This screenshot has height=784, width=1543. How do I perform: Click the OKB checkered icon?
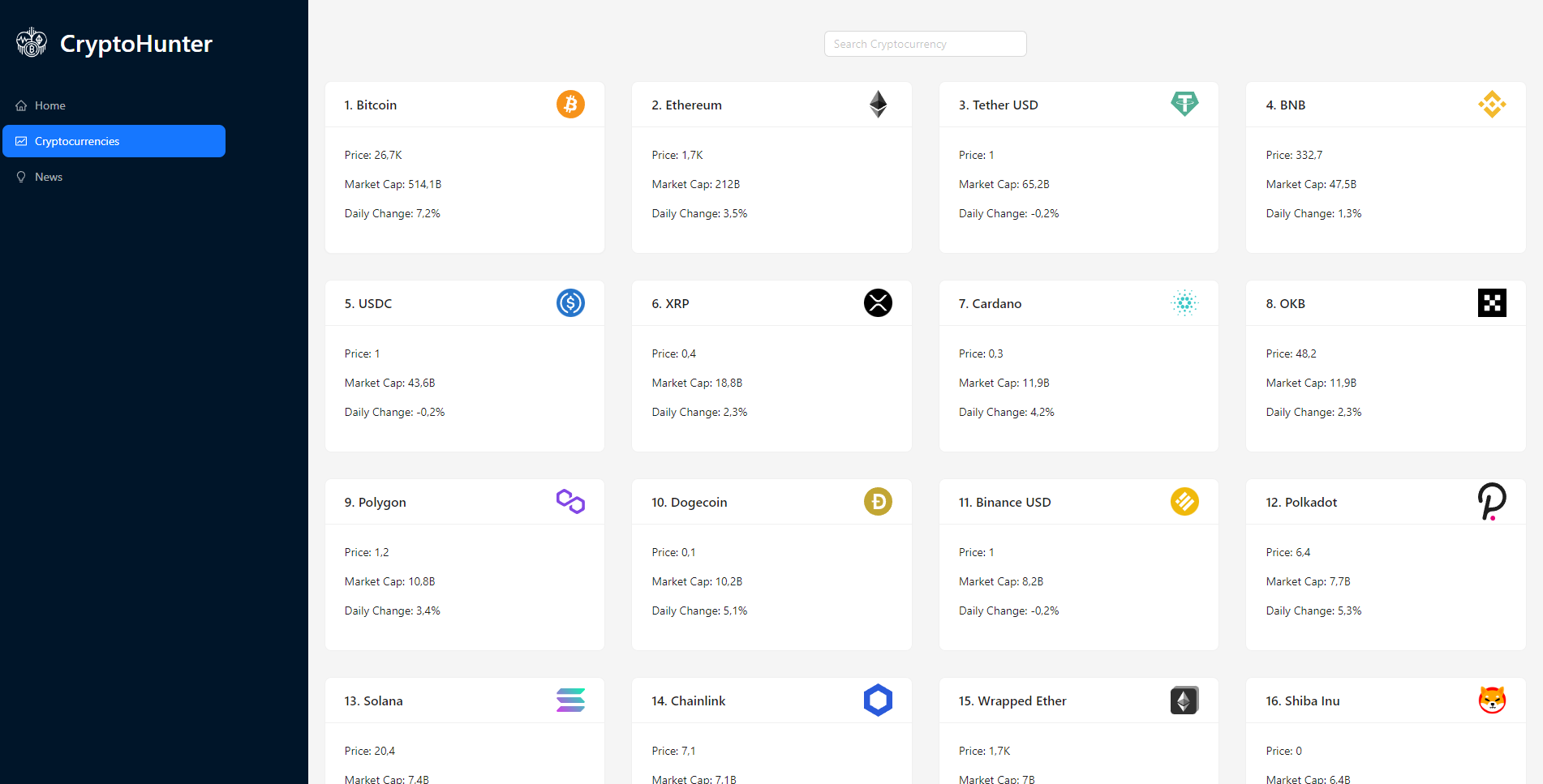[x=1492, y=302]
